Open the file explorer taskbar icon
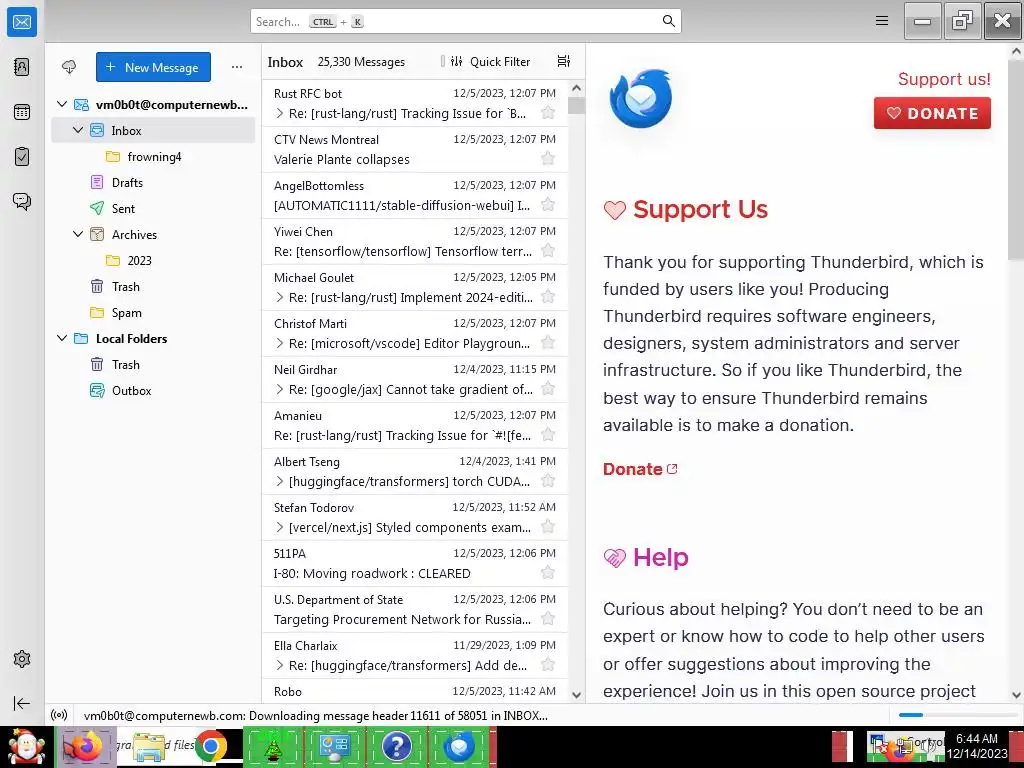1024x768 pixels. tap(150, 748)
